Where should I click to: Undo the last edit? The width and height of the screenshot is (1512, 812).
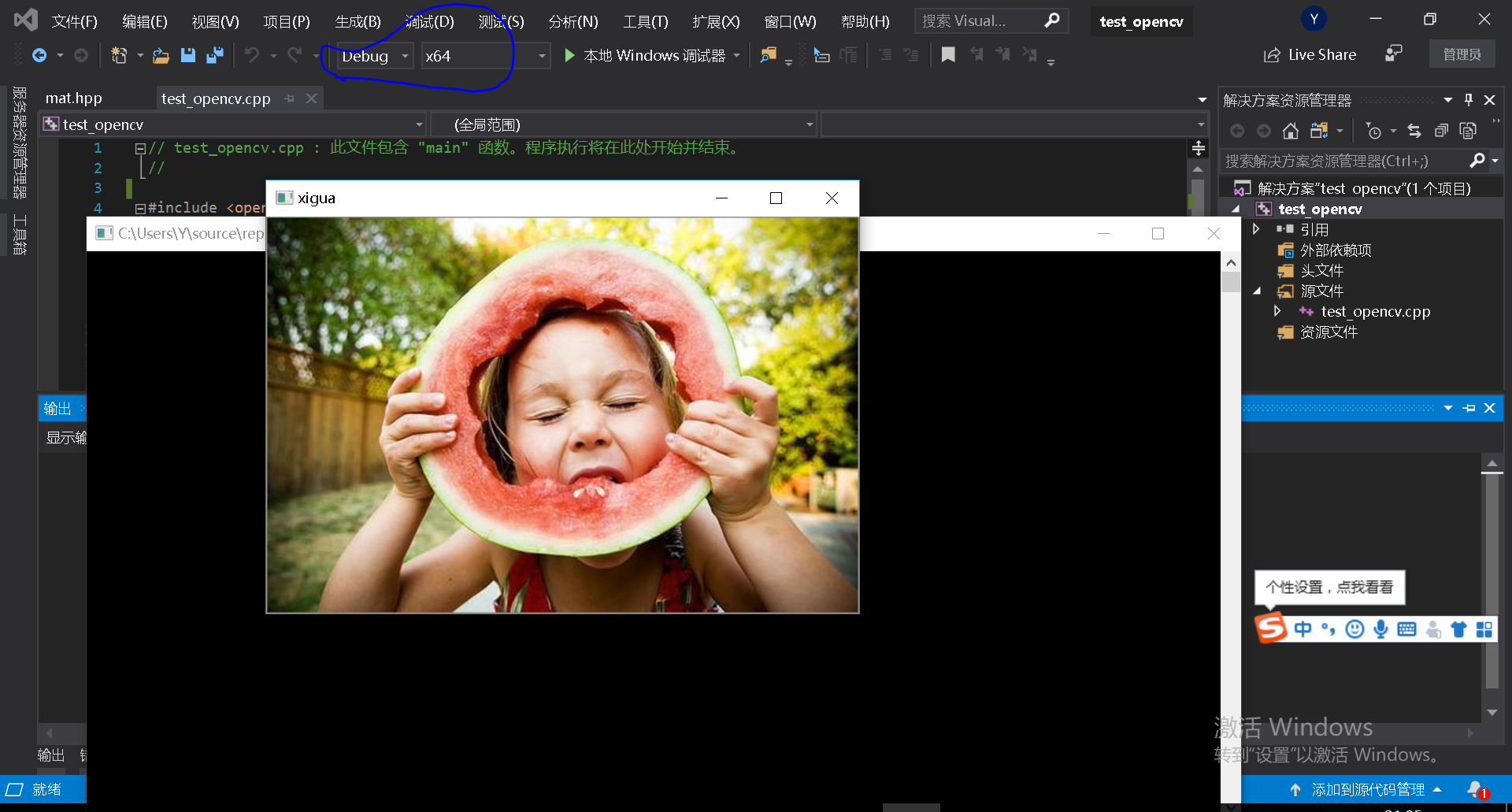pos(250,55)
